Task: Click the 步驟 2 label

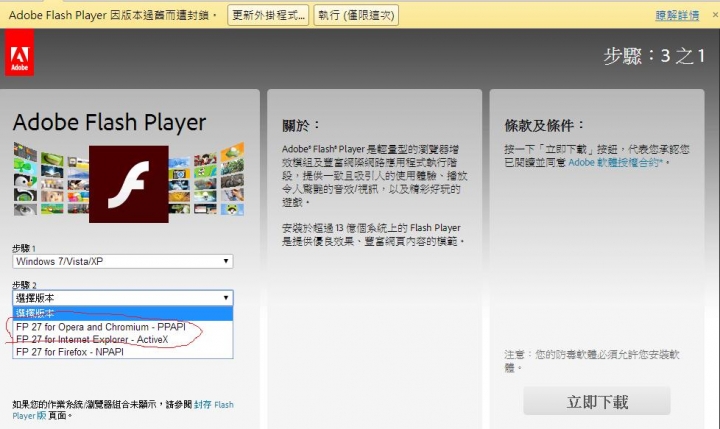Action: click(x=24, y=285)
